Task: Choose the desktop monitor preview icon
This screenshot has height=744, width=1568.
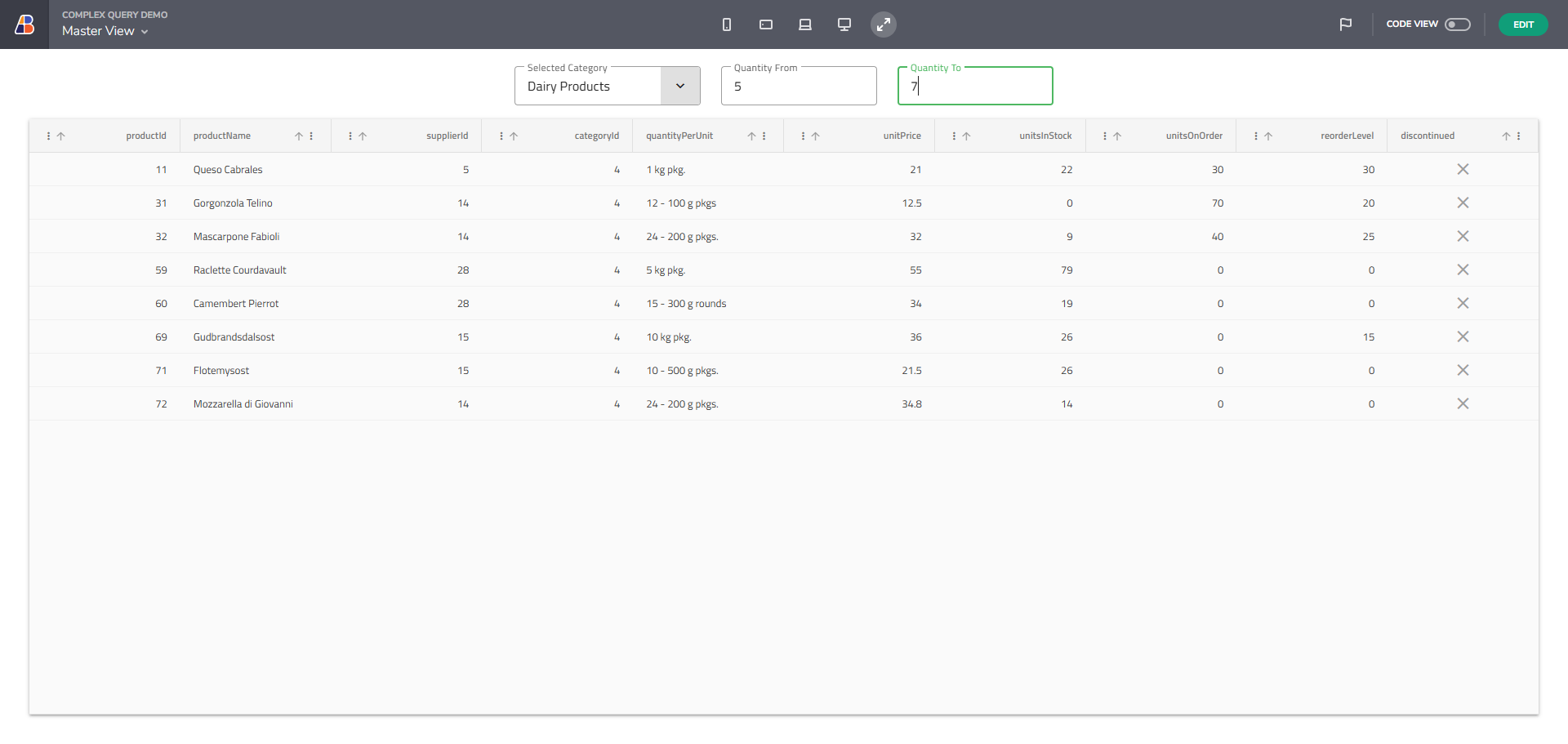Action: pos(844,25)
